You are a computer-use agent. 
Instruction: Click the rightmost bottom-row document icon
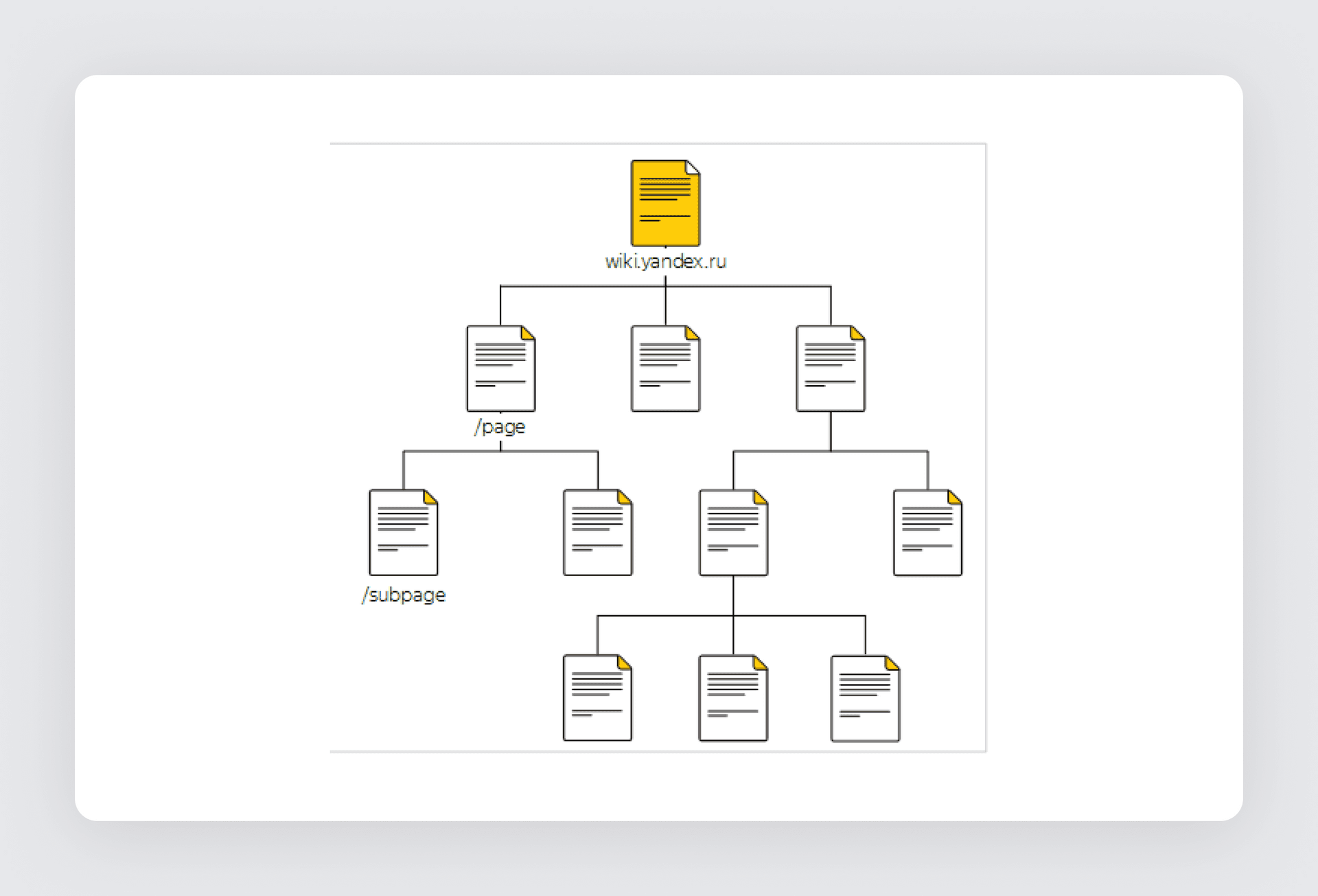[865, 698]
